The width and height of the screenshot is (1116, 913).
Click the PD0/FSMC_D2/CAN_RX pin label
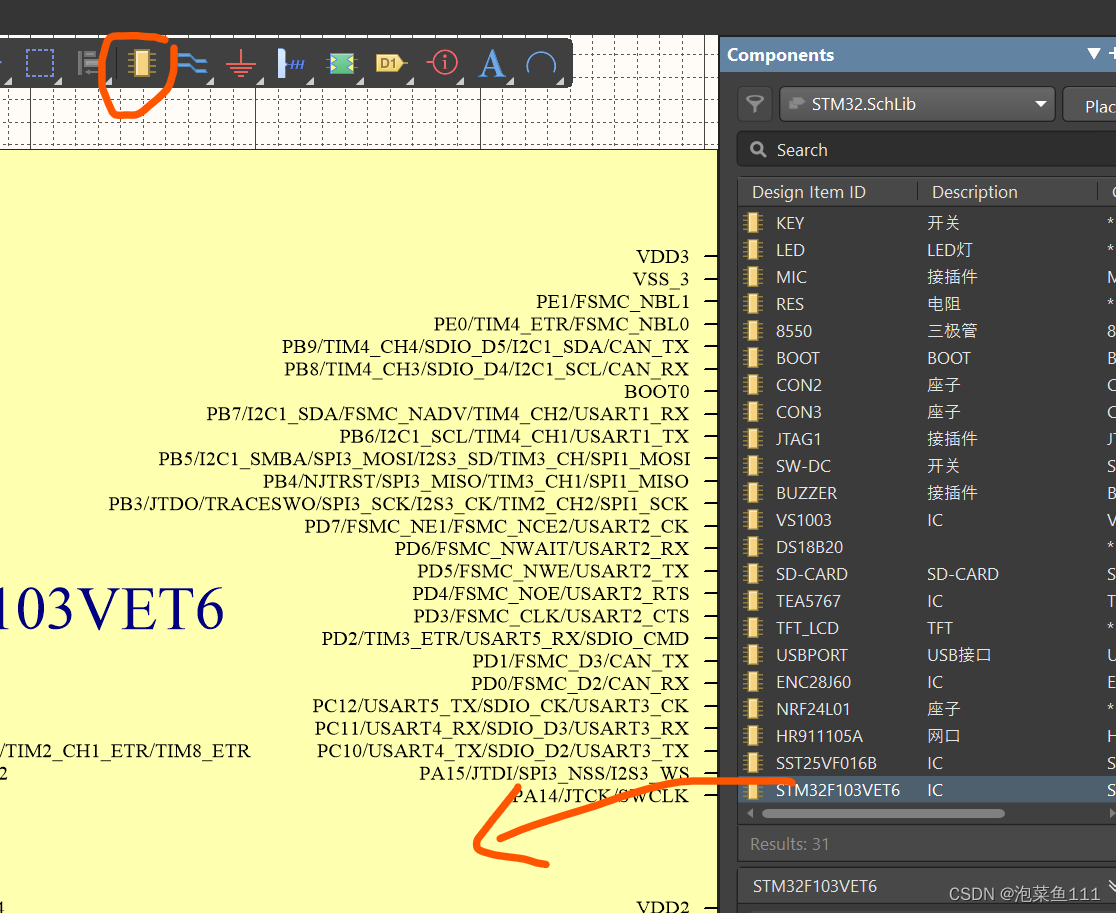tap(579, 684)
